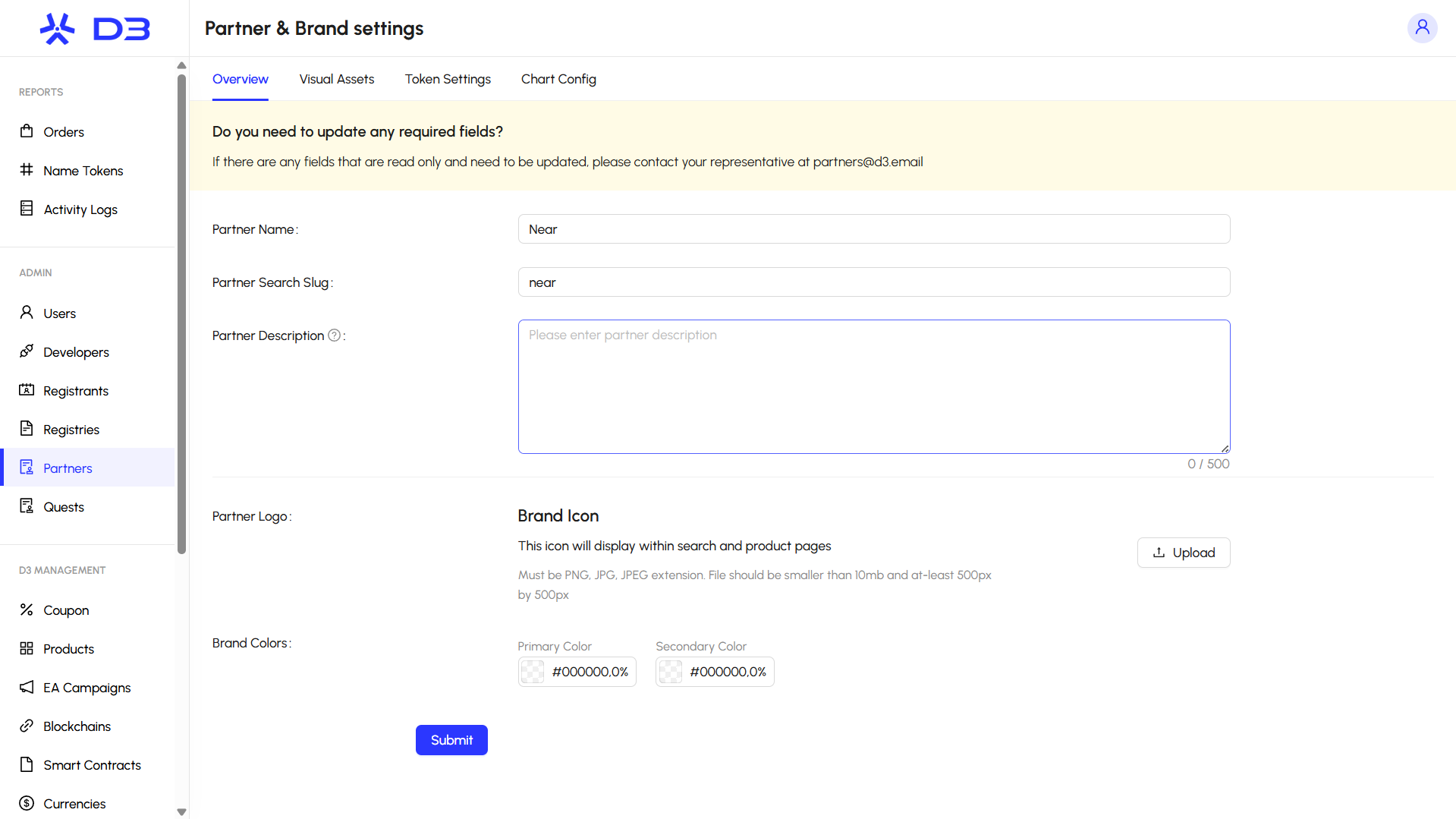Open Currencies management page
The image size is (1456, 819).
(x=87, y=803)
